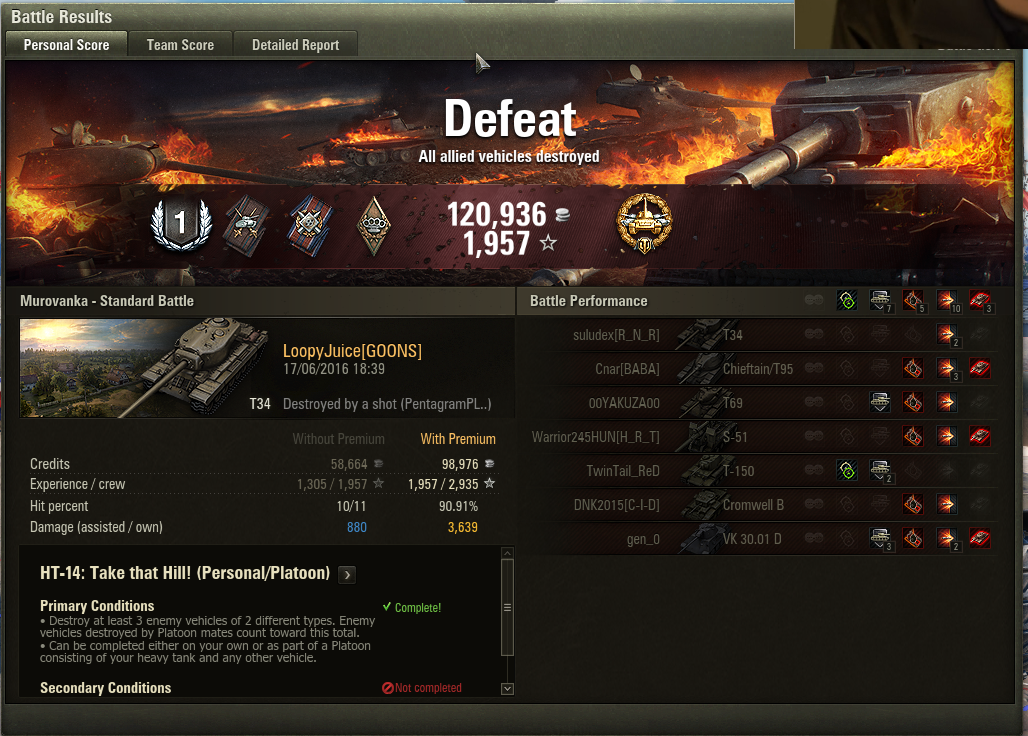The width and height of the screenshot is (1028, 736).
Task: Switch to the Team Score tab
Action: 180,45
